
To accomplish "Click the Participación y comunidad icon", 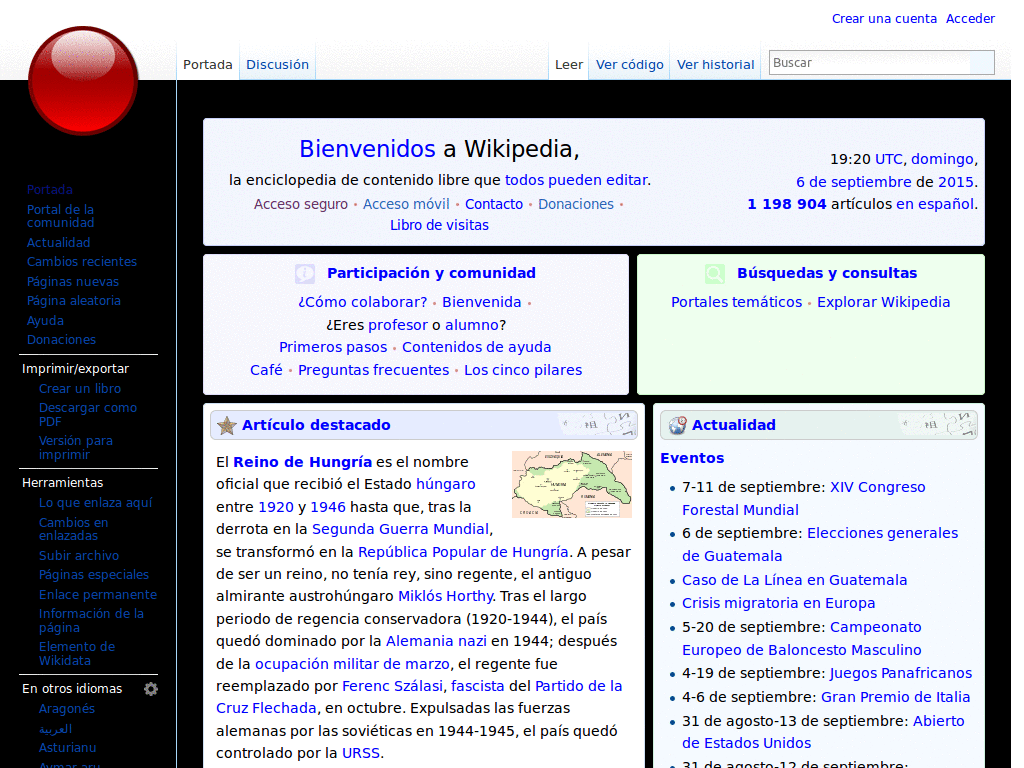I will (305, 274).
